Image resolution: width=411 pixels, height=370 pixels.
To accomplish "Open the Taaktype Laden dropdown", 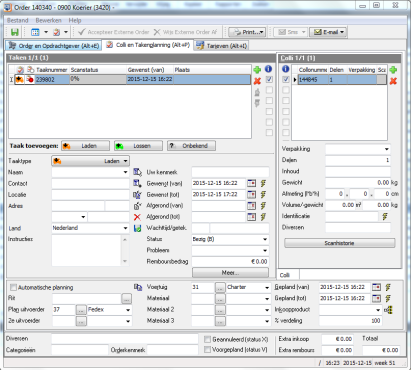I will (x=90, y=161).
